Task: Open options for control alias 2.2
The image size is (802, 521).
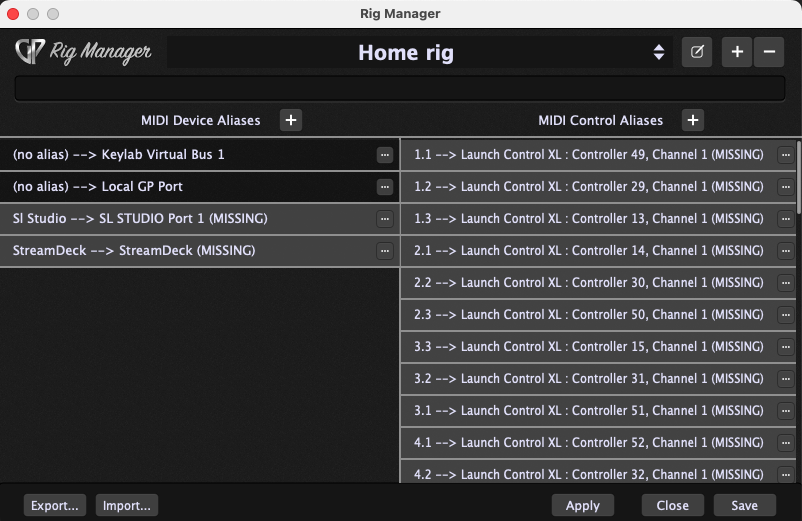Action: (786, 283)
